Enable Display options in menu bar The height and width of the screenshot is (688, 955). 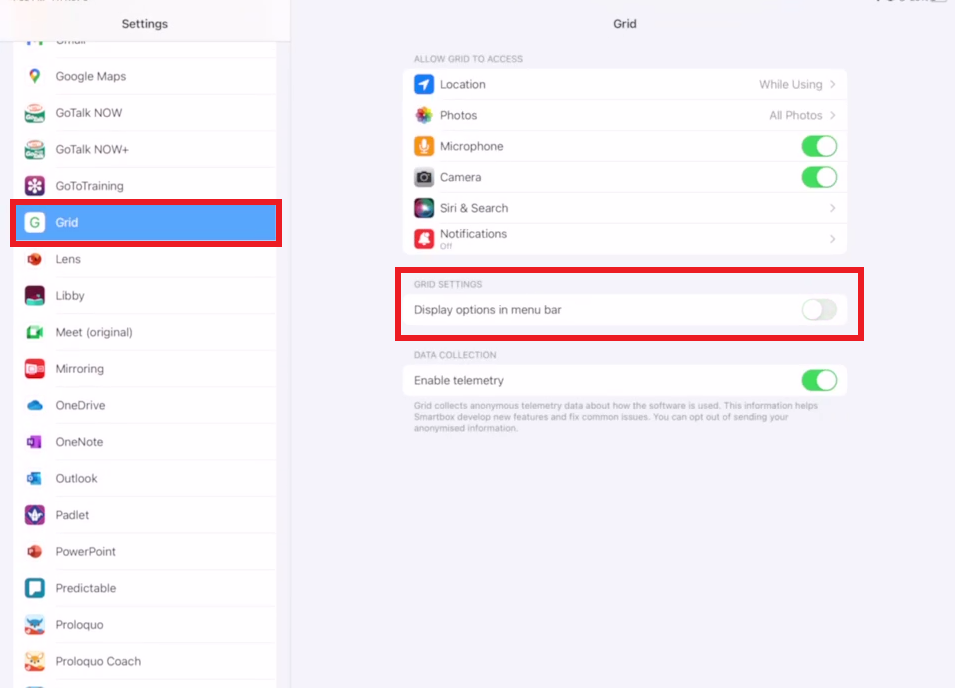point(819,310)
